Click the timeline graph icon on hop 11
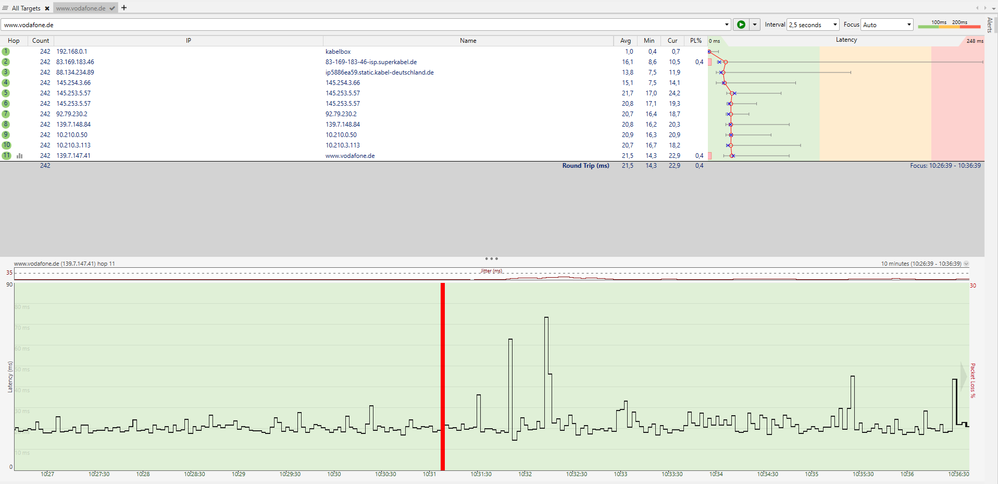Viewport: 998px width, 484px height. pyautogui.click(x=19, y=156)
